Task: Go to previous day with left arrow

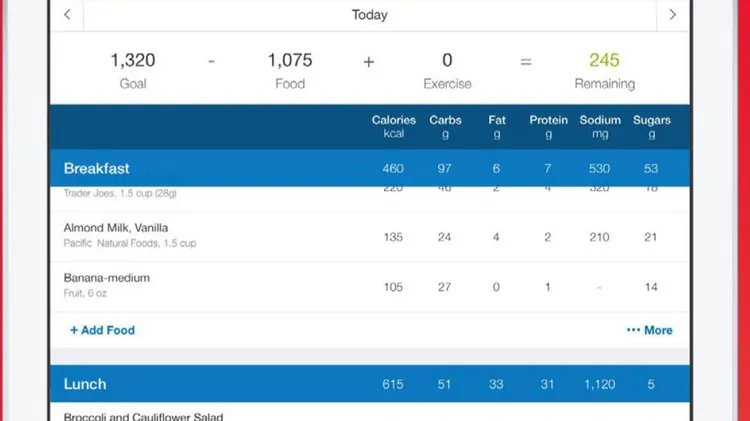Action: [x=67, y=15]
